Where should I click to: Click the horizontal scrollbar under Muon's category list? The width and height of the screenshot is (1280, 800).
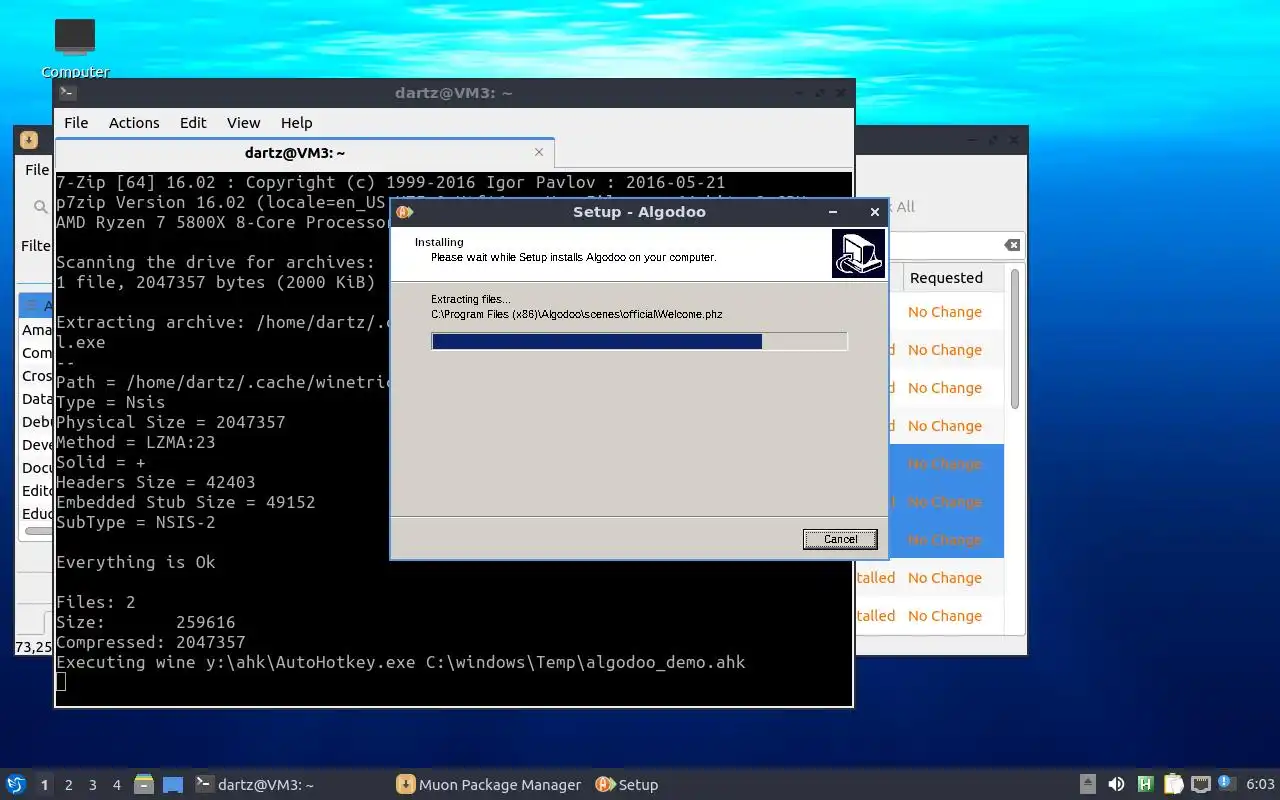point(40,531)
